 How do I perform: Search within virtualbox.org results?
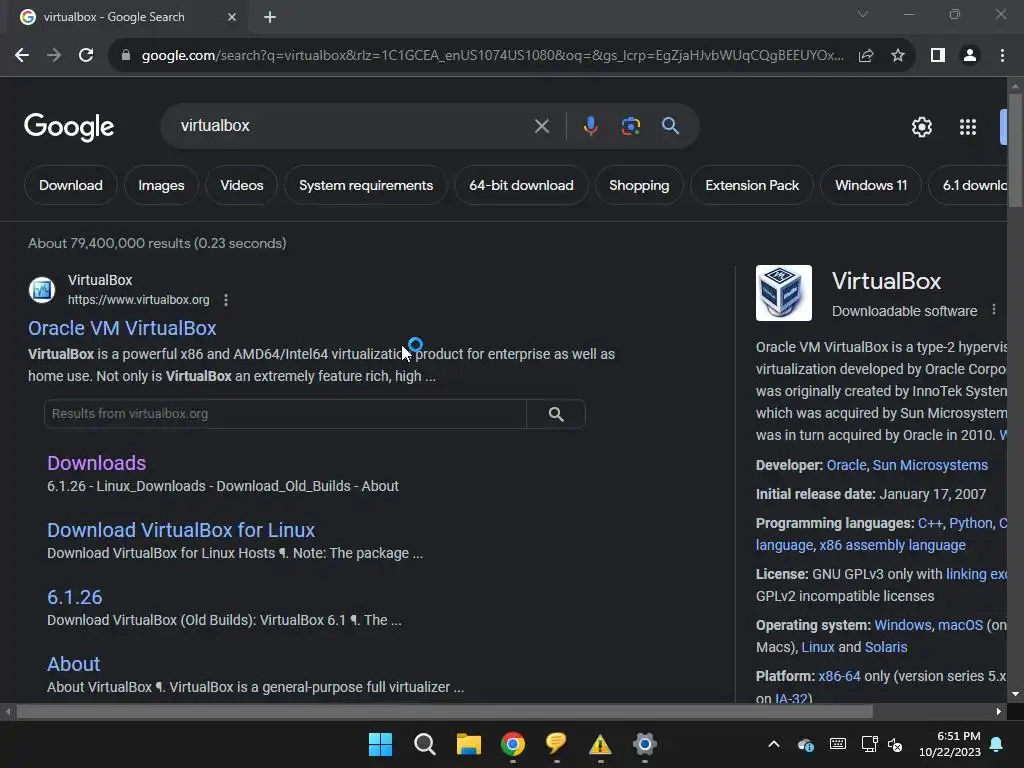pyautogui.click(x=556, y=414)
